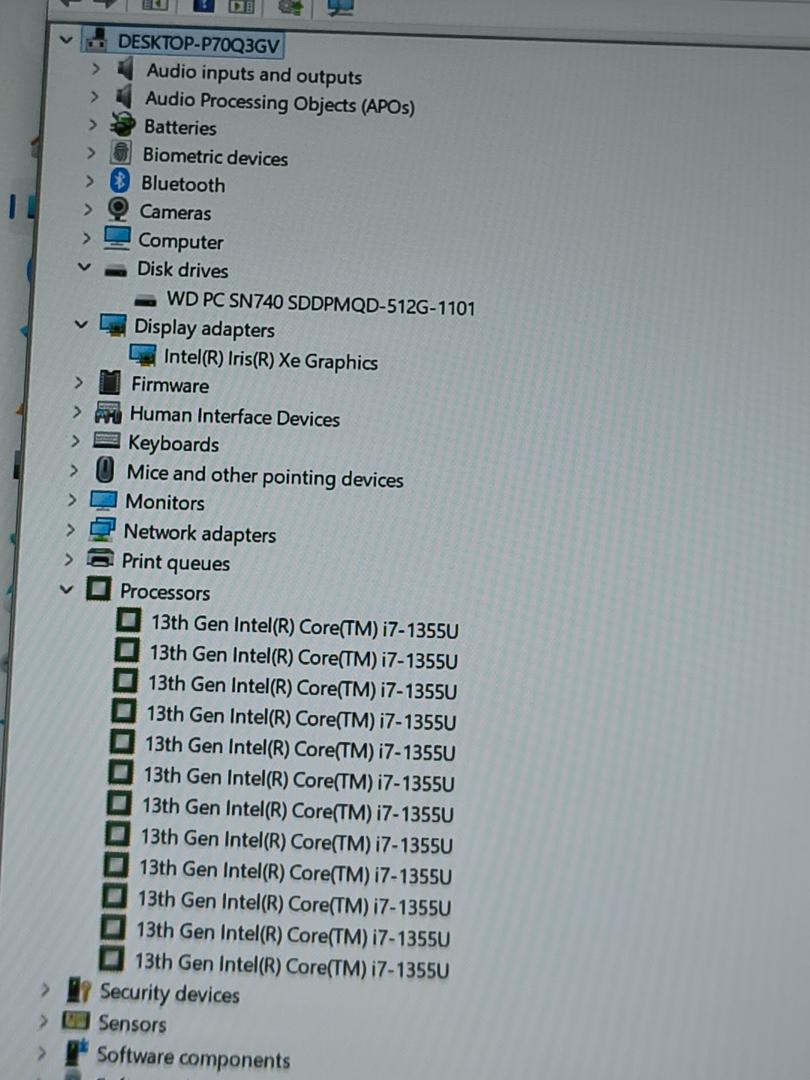The image size is (810, 1080).
Task: Click the Human Interface Devices icon
Action: 108,413
